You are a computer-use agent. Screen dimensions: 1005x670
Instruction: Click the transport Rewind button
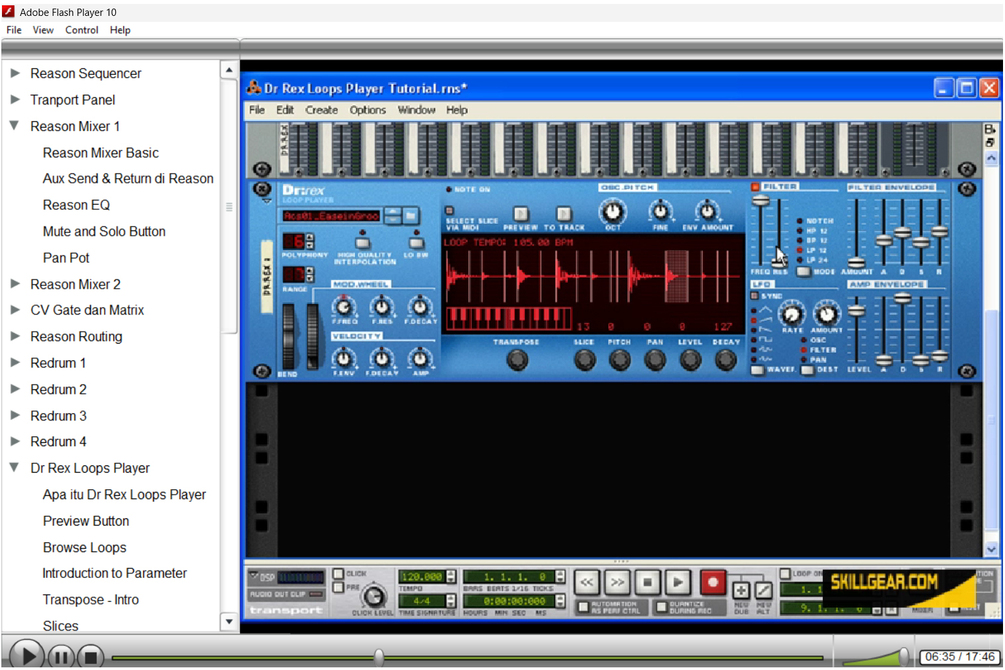point(586,583)
